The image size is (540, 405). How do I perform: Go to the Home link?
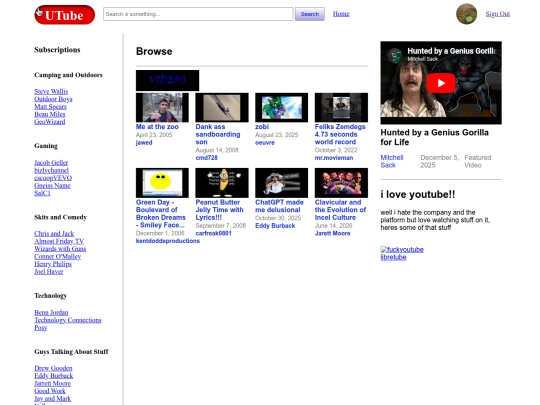341,14
